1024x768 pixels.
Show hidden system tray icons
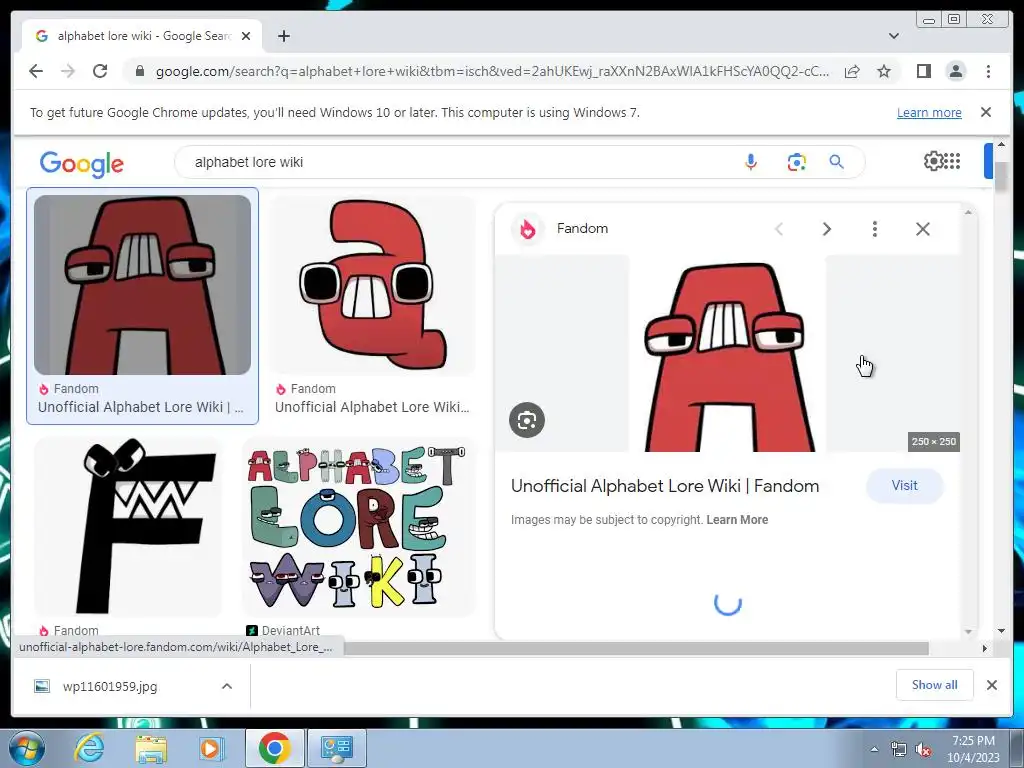pyautogui.click(x=874, y=749)
